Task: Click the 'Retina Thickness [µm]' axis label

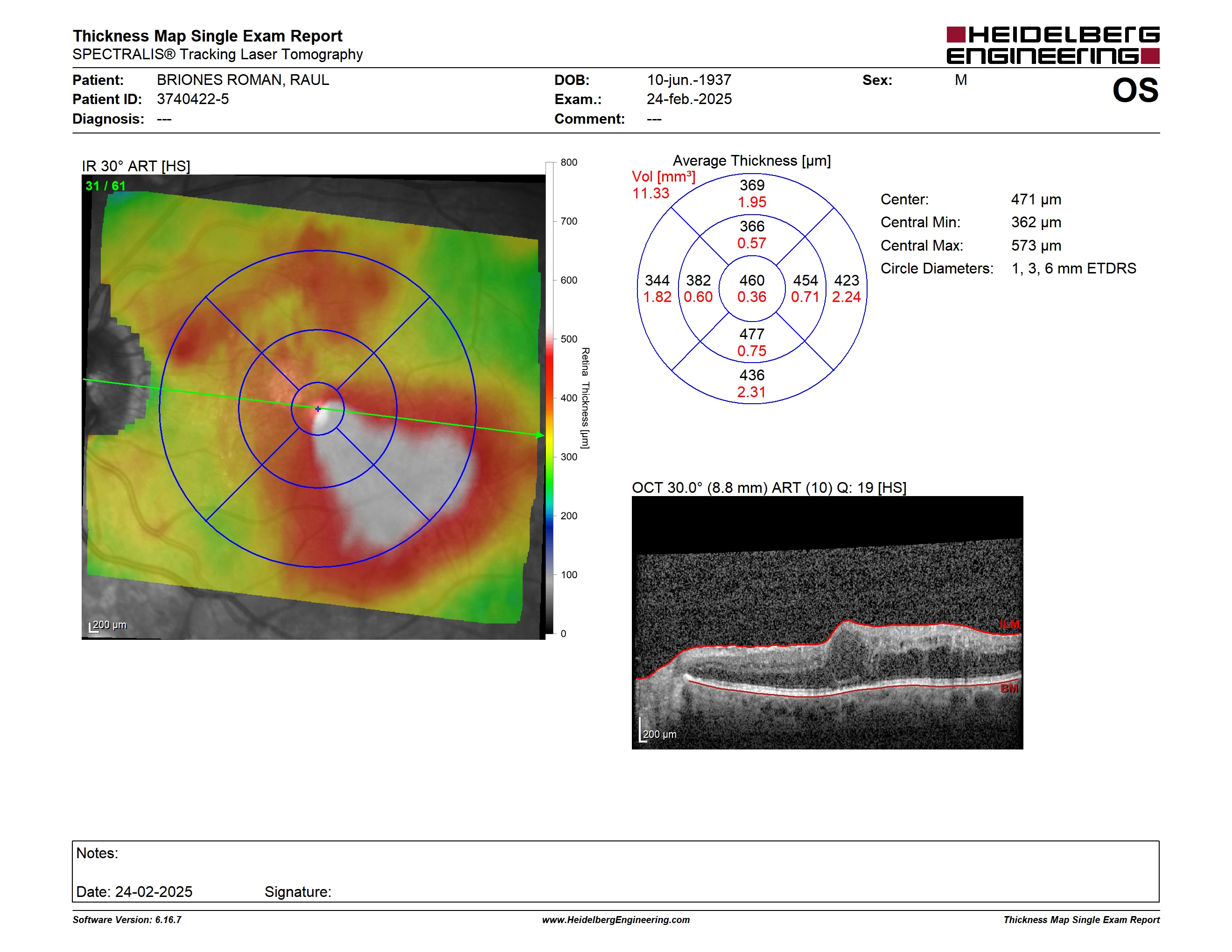Action: pyautogui.click(x=586, y=398)
